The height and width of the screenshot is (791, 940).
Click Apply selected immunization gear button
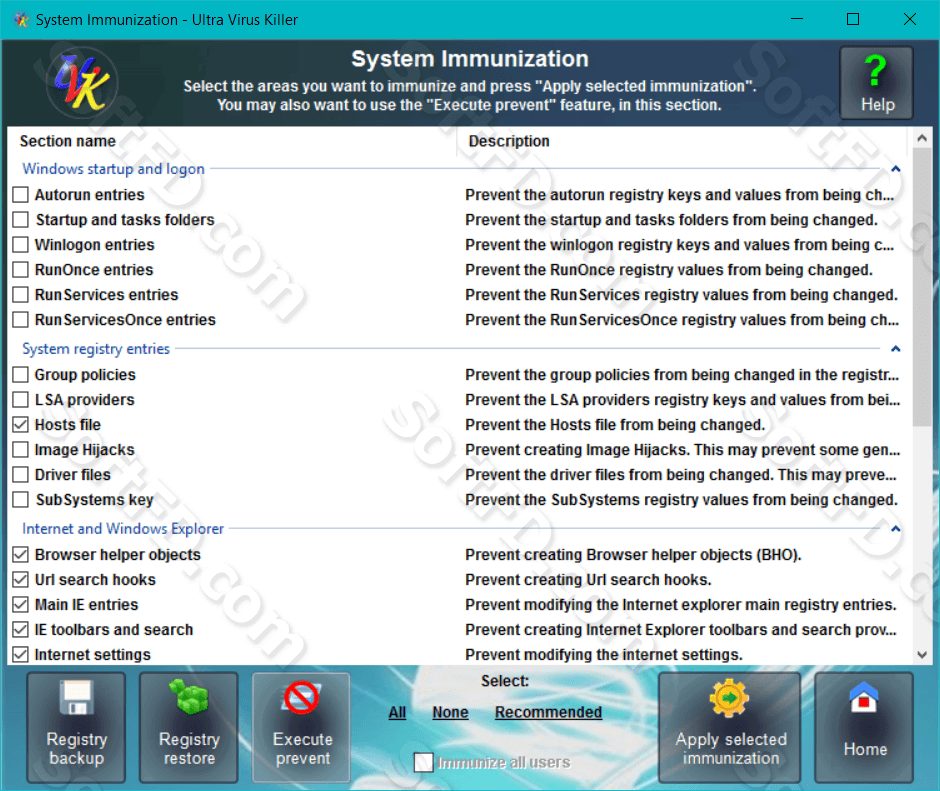click(730, 727)
